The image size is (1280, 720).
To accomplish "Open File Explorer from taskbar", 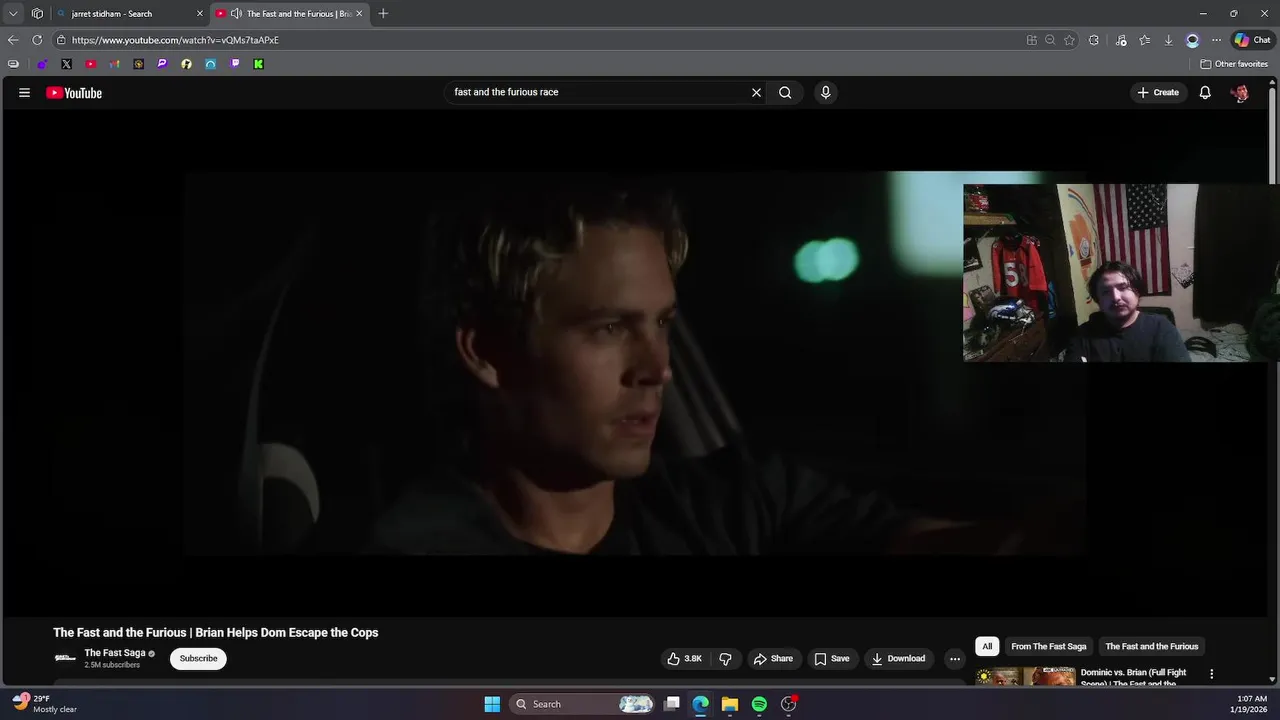I will 730,704.
